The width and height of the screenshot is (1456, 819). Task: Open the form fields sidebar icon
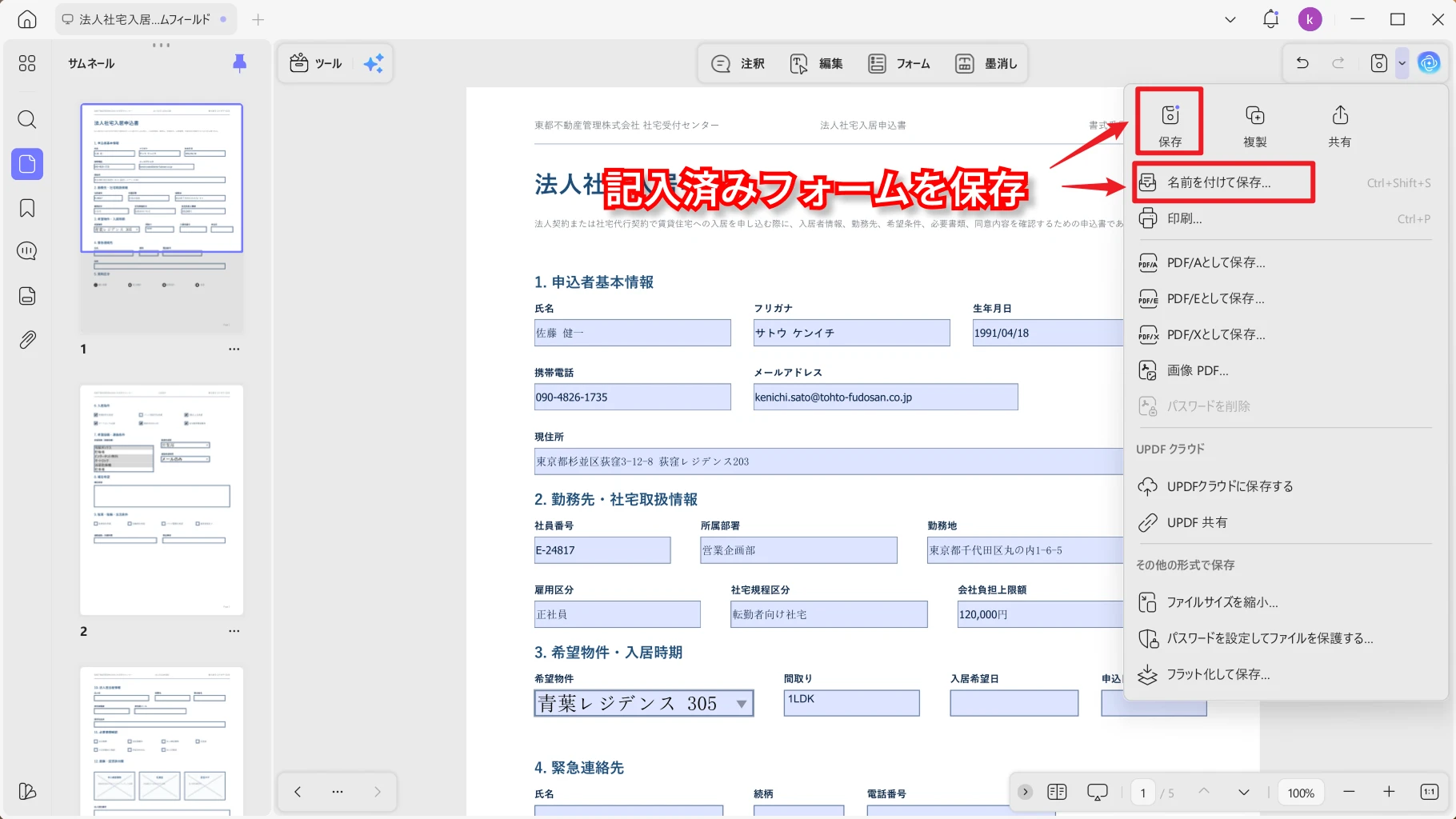(27, 296)
